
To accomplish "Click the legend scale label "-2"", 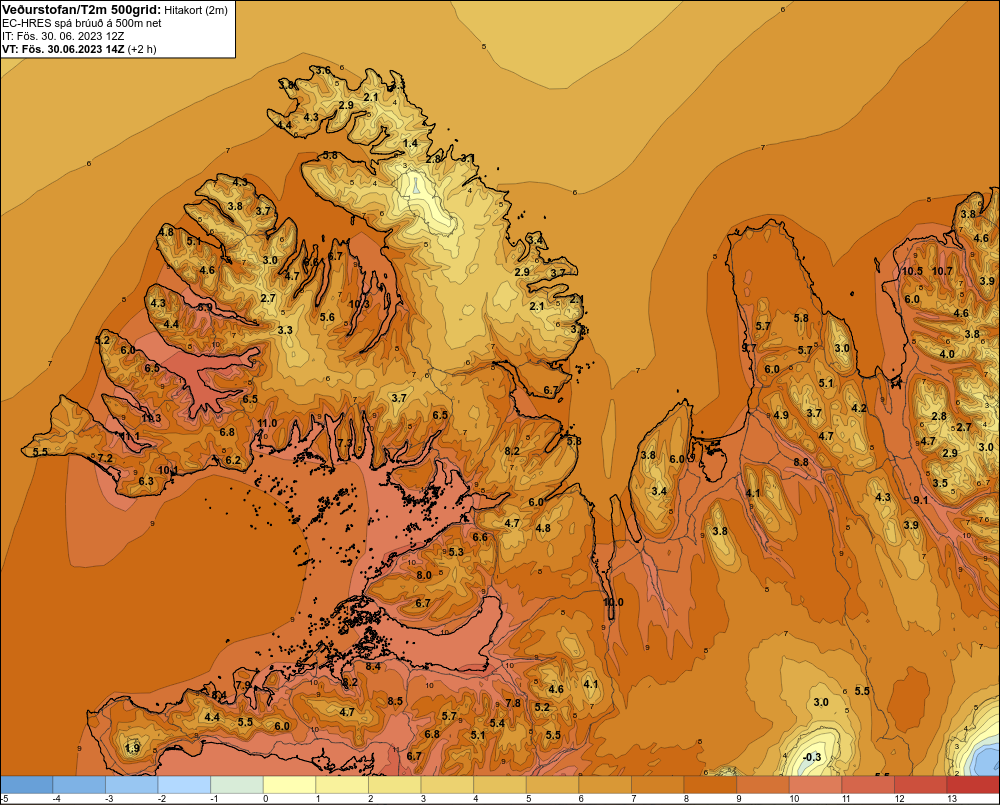I will click(x=162, y=799).
